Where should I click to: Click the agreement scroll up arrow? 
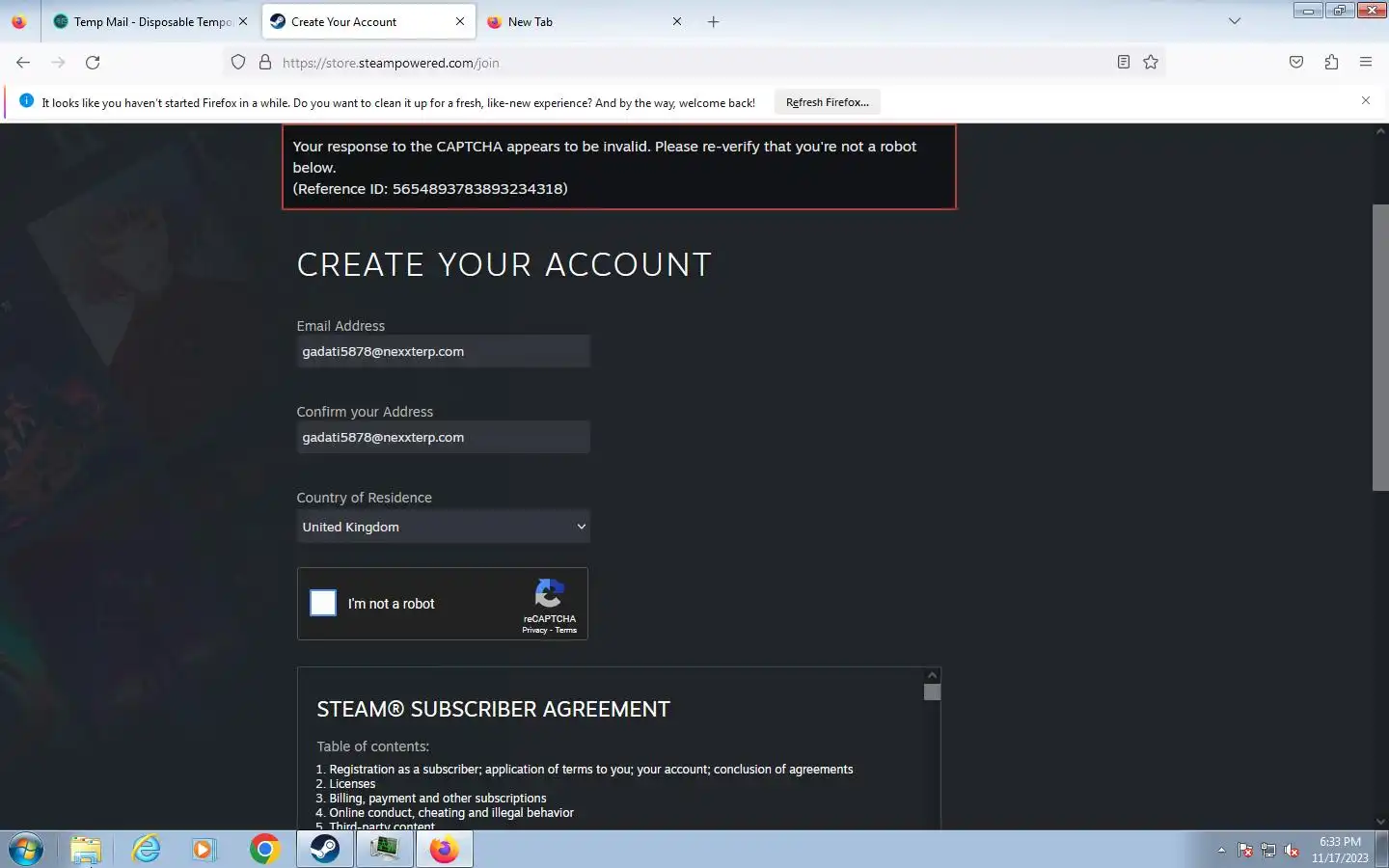[932, 676]
